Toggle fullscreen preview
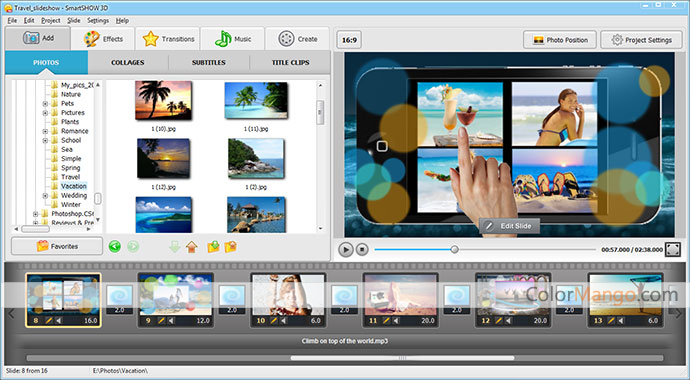The height and width of the screenshot is (380, 690). coord(672,249)
